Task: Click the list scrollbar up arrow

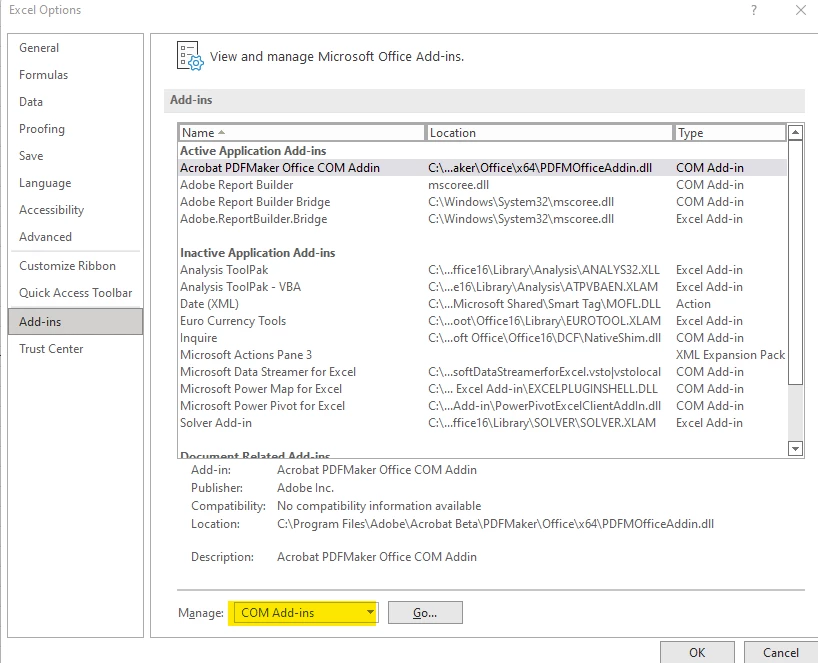Action: 795,132
